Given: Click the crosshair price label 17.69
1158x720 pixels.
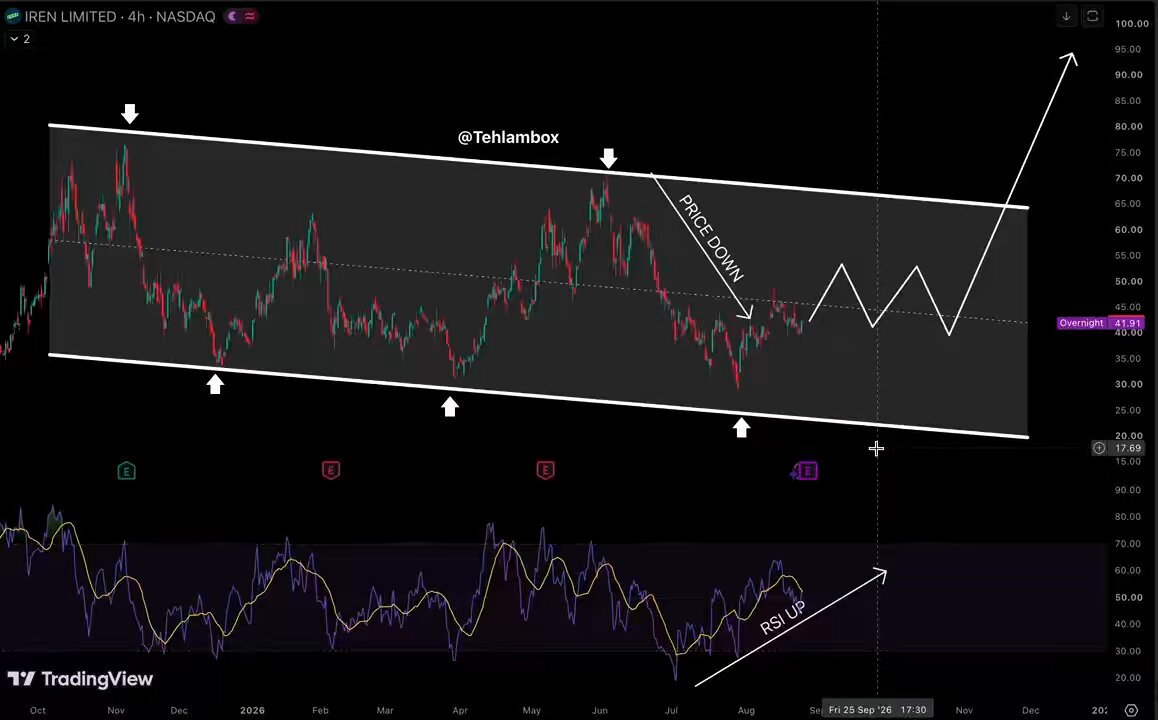Looking at the screenshot, I should tap(1128, 448).
